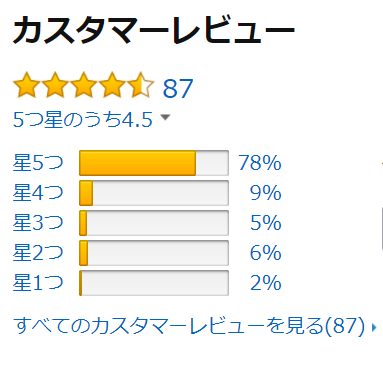Click the 4-star histogram bar
Screen dimensions: 383x367
tap(154, 193)
